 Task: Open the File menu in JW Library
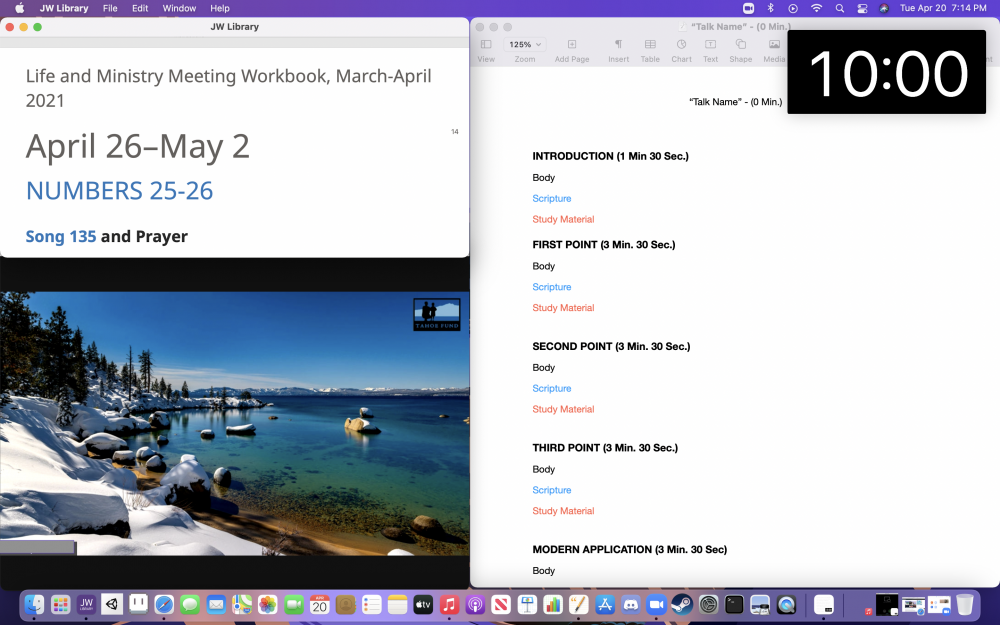coord(110,8)
